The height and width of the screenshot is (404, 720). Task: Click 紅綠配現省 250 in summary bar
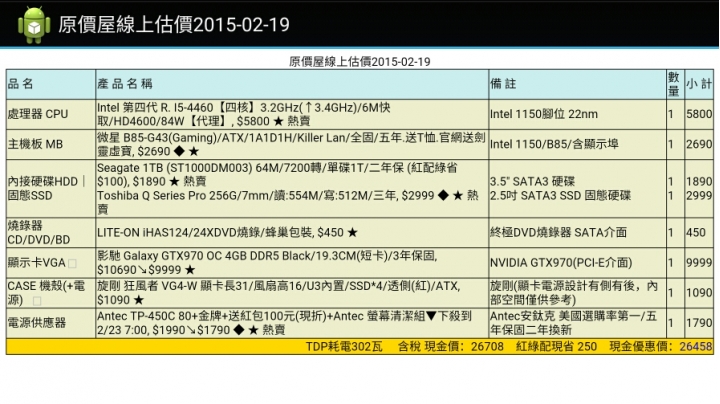(x=557, y=347)
